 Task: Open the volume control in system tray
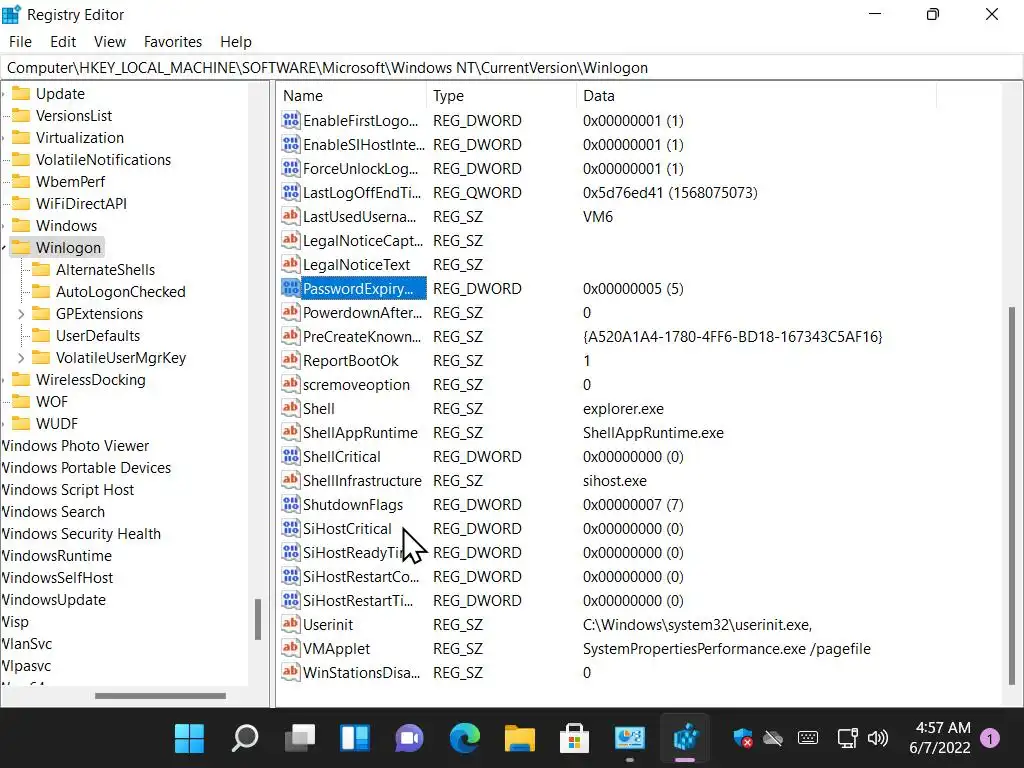(878, 739)
